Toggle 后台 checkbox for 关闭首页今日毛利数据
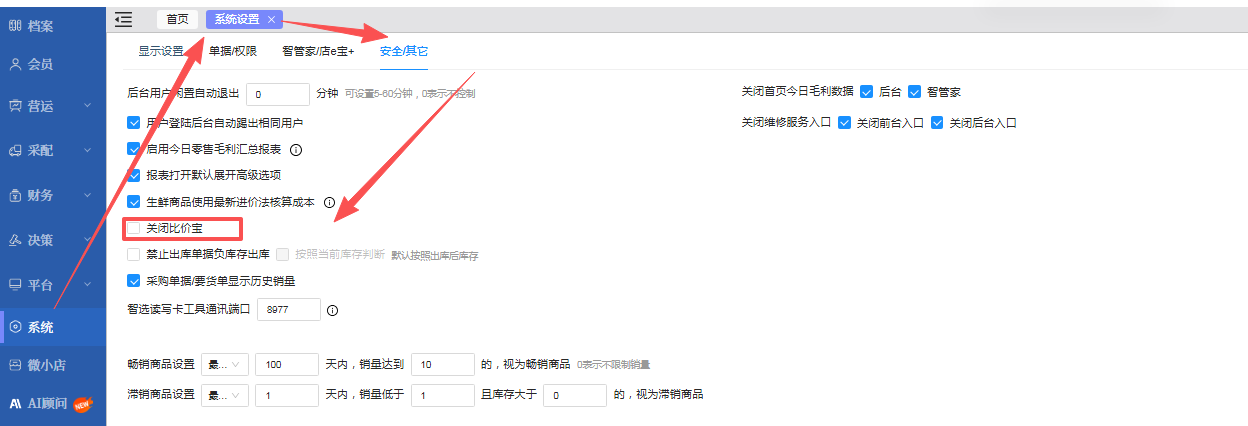This screenshot has height=426, width=1248. (866, 92)
